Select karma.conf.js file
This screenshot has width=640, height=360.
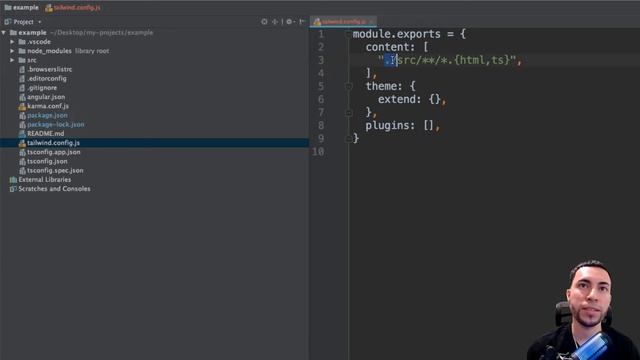[48, 106]
